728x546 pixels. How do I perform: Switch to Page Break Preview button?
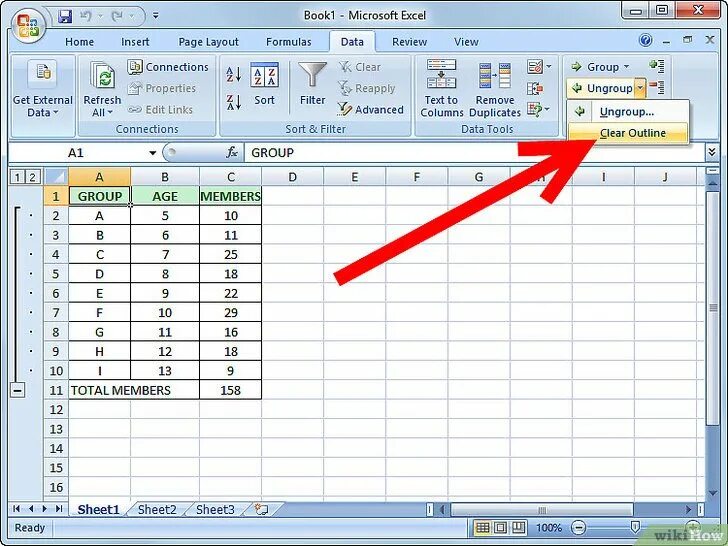click(x=518, y=528)
